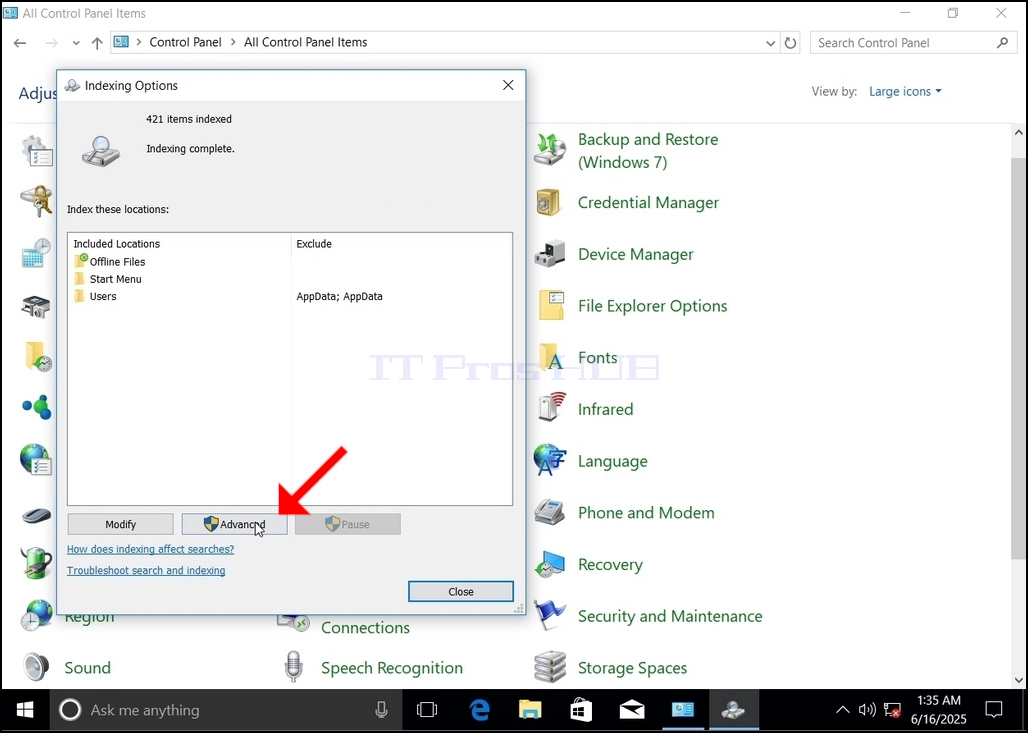Select the 'Users' row text

coord(103,296)
